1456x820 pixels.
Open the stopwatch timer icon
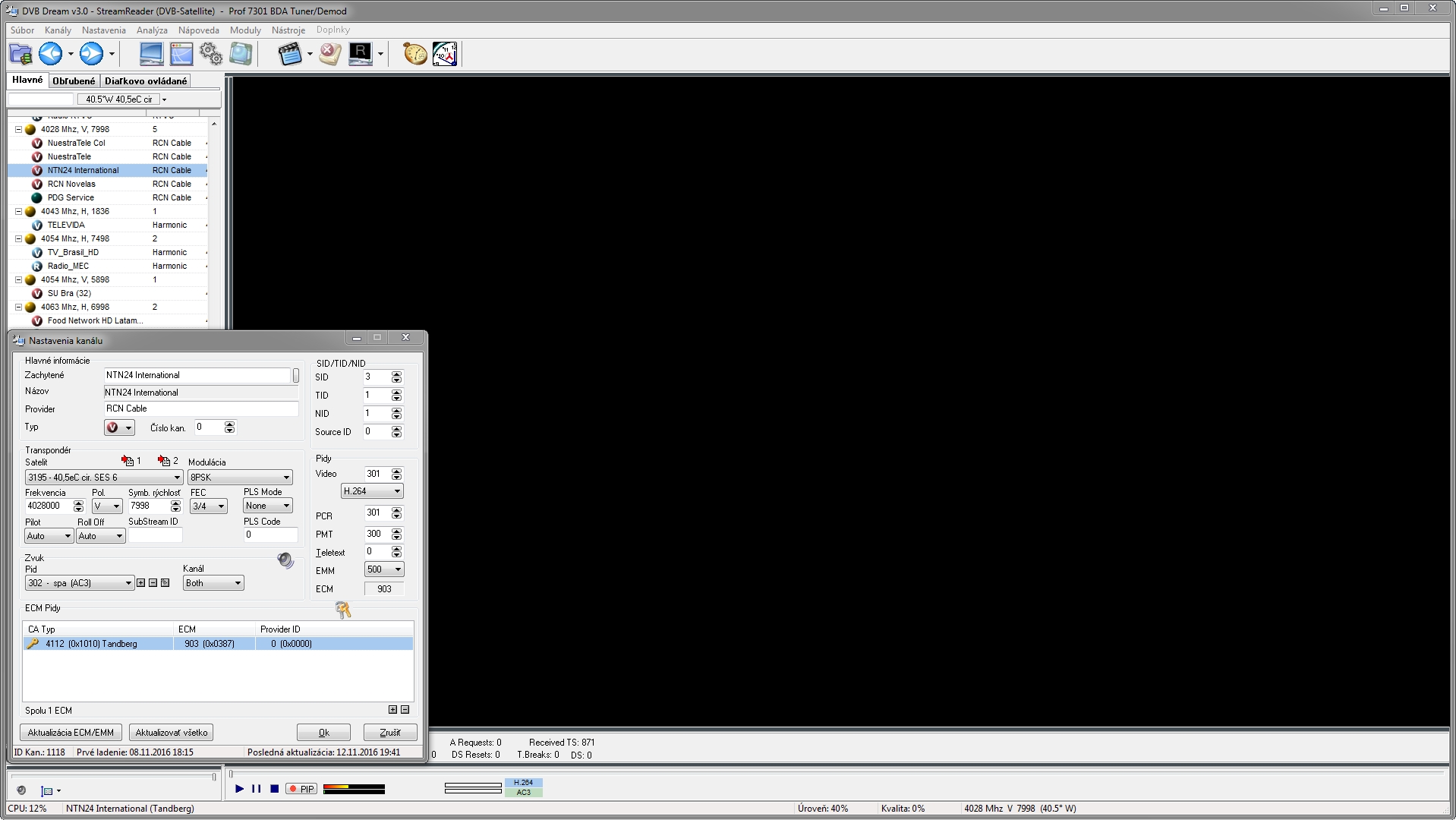pos(414,54)
